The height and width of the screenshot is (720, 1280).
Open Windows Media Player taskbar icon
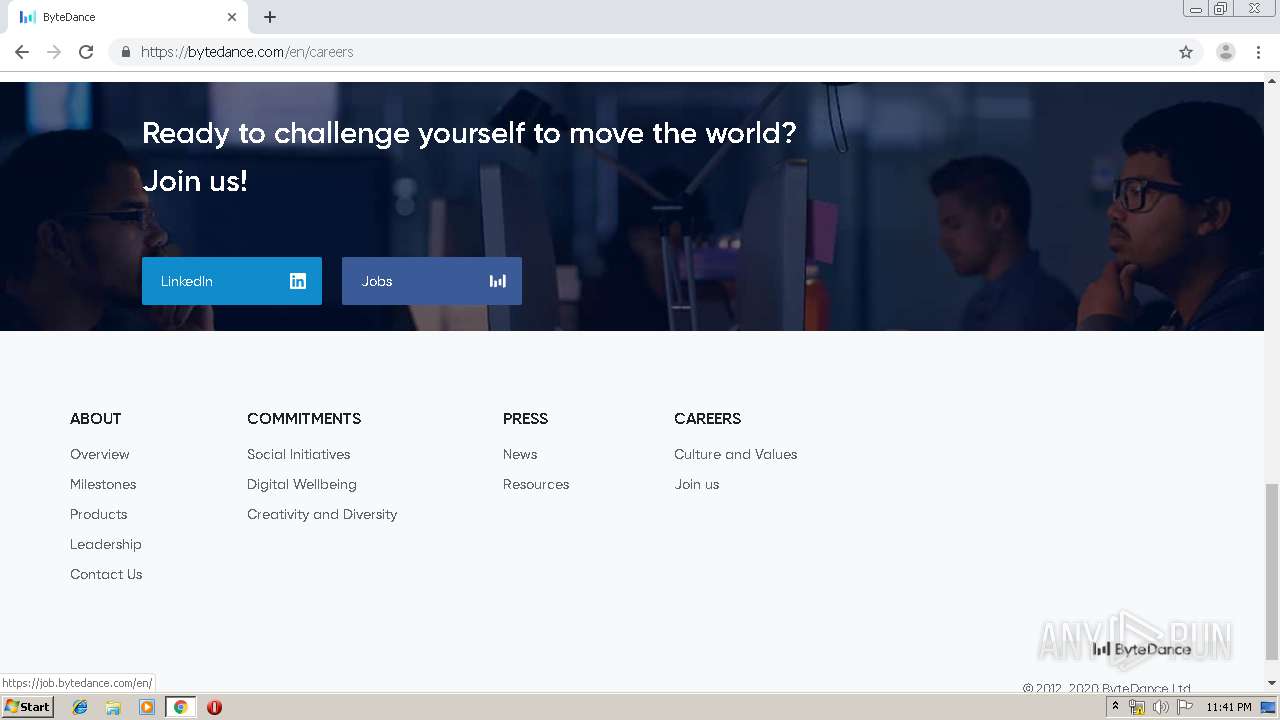click(147, 707)
